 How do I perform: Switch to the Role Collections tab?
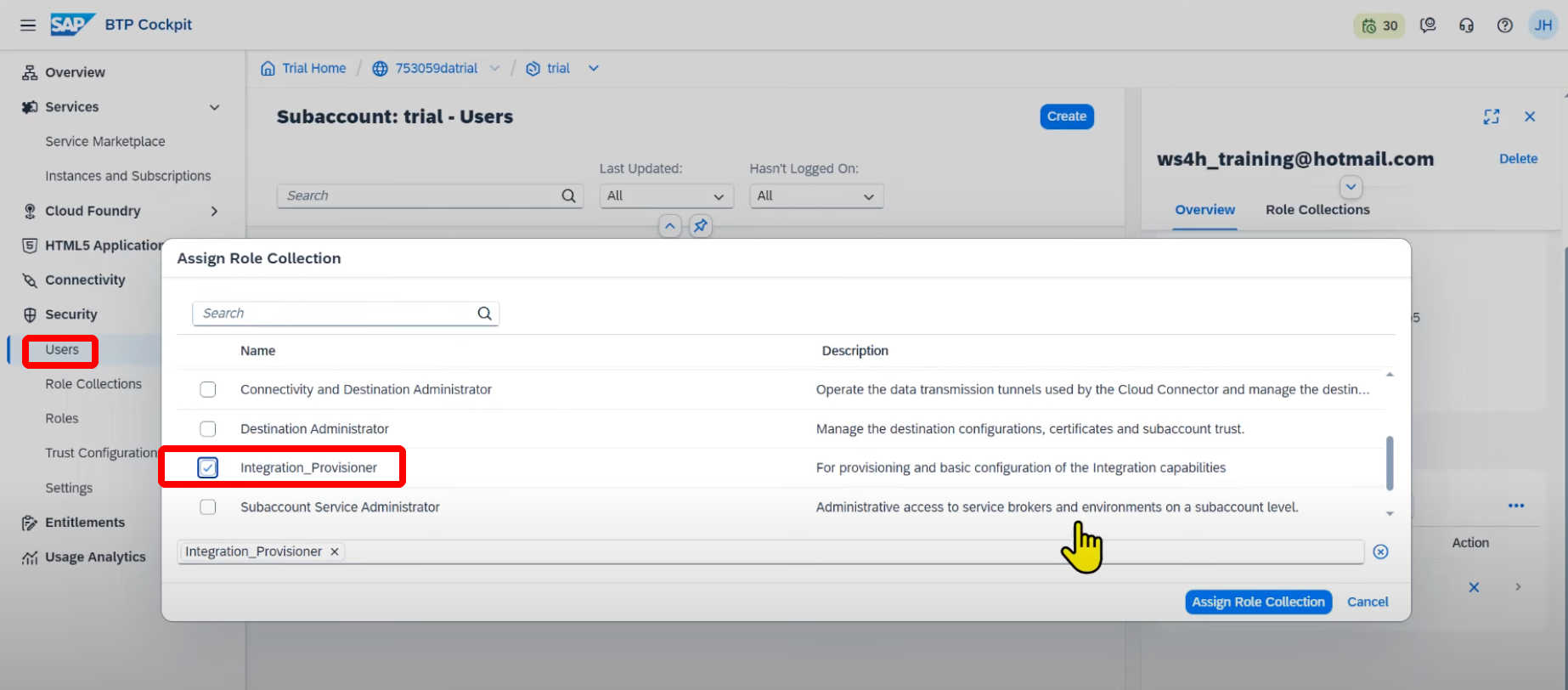(1317, 210)
